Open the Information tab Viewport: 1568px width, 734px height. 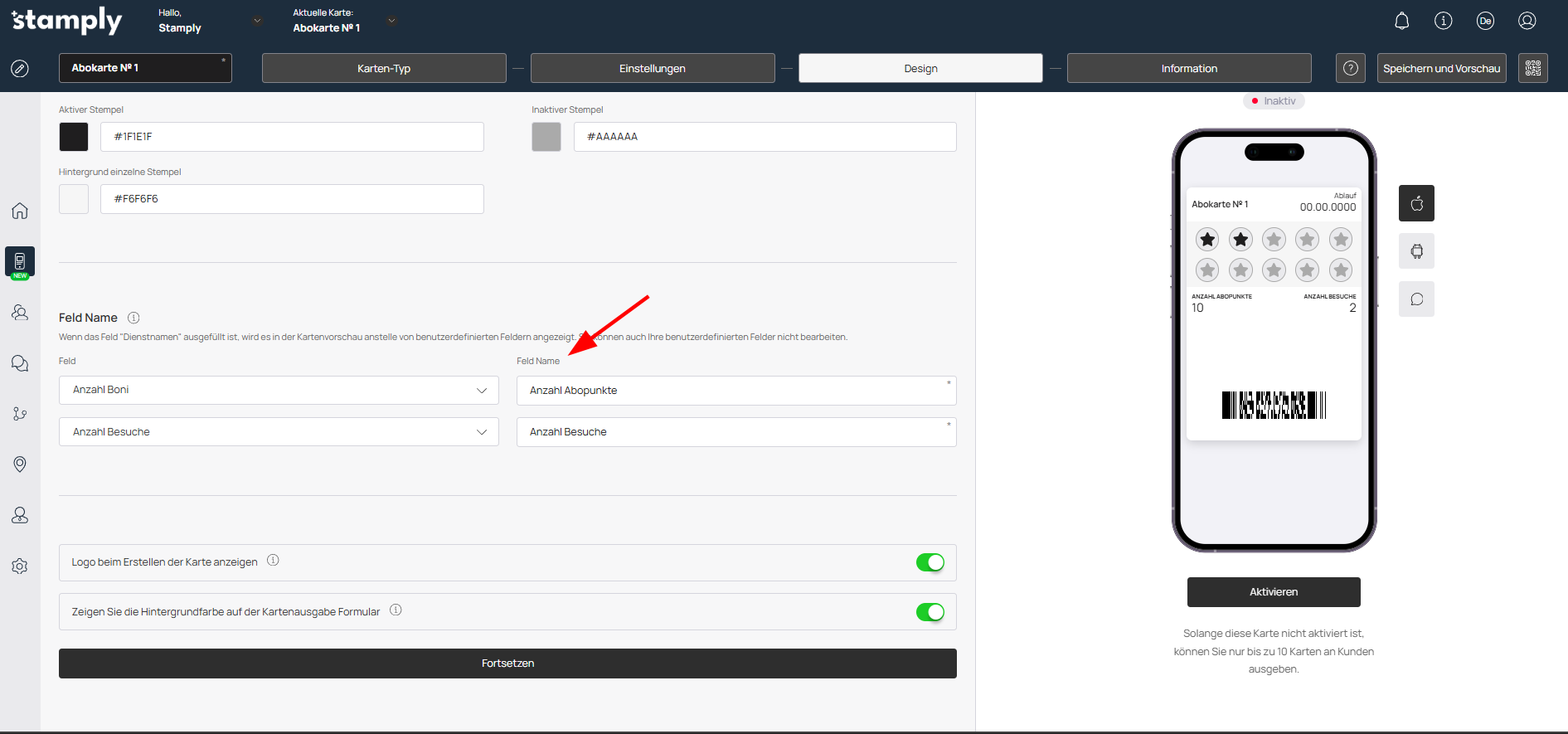tap(1188, 68)
